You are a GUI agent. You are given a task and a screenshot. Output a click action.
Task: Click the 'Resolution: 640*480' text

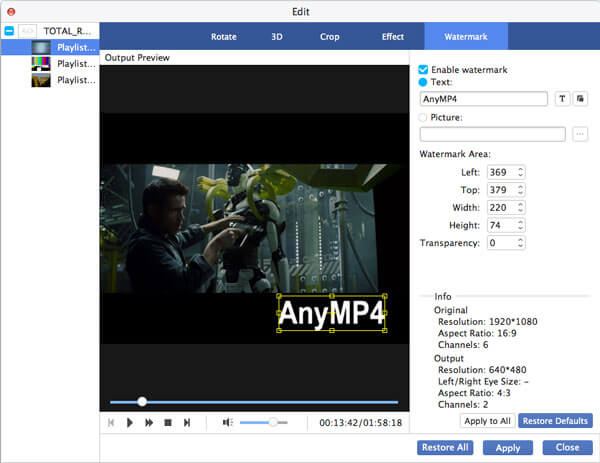click(482, 370)
